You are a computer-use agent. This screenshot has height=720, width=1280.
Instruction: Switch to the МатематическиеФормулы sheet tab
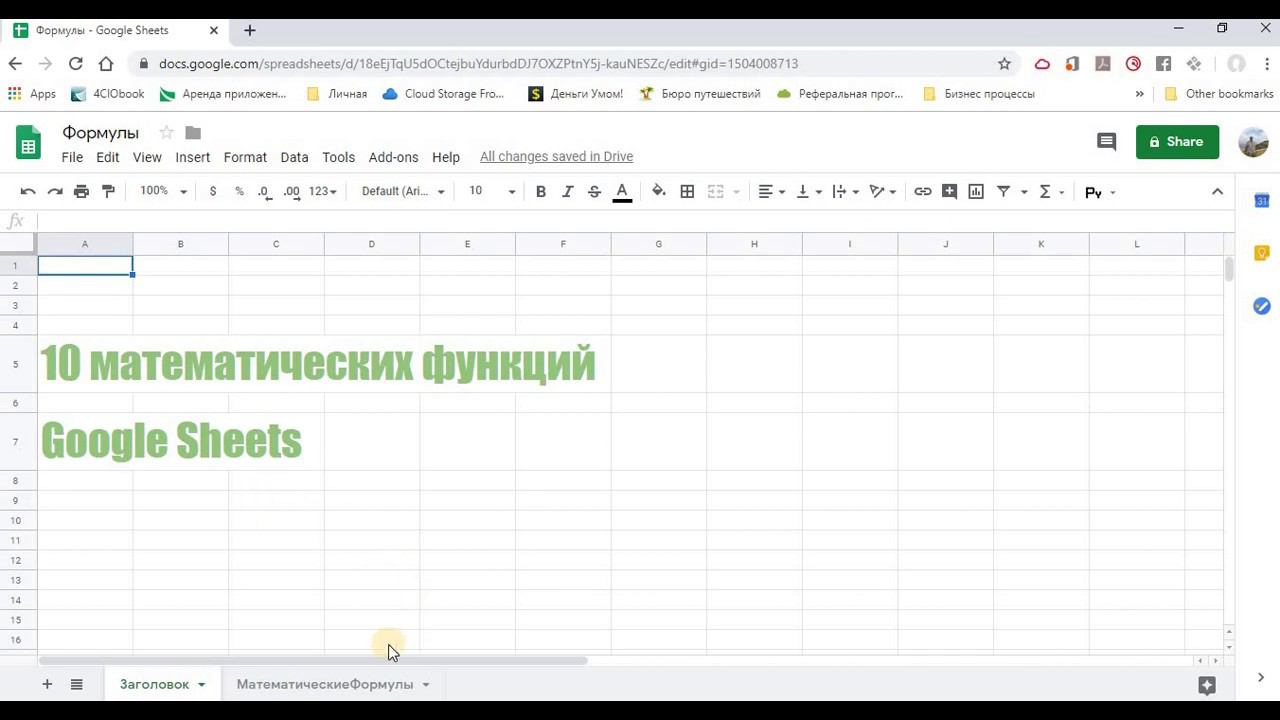click(x=325, y=684)
